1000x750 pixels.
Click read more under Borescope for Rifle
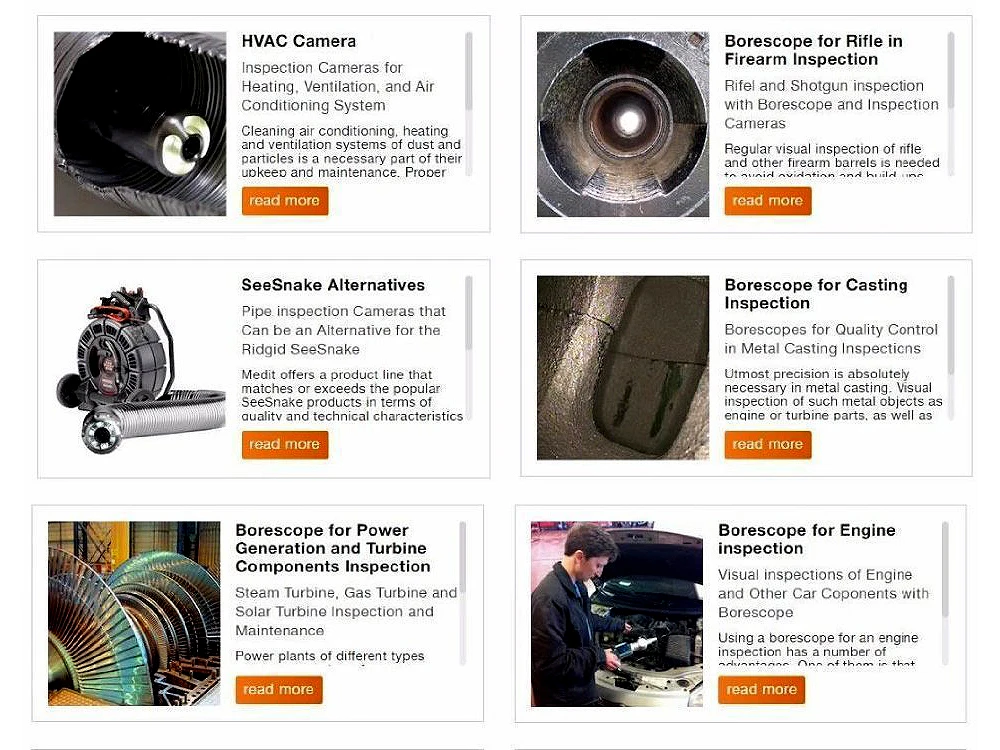tap(767, 201)
